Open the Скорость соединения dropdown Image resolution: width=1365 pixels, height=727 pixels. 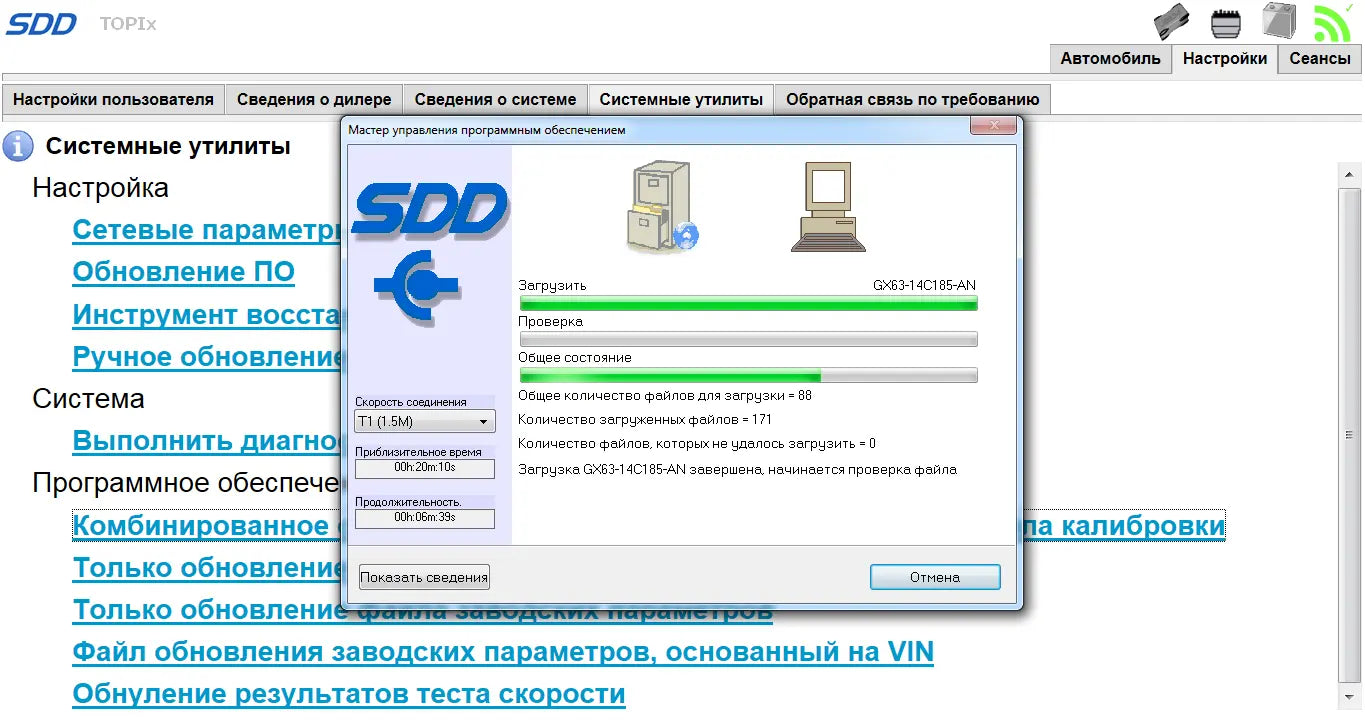click(424, 422)
